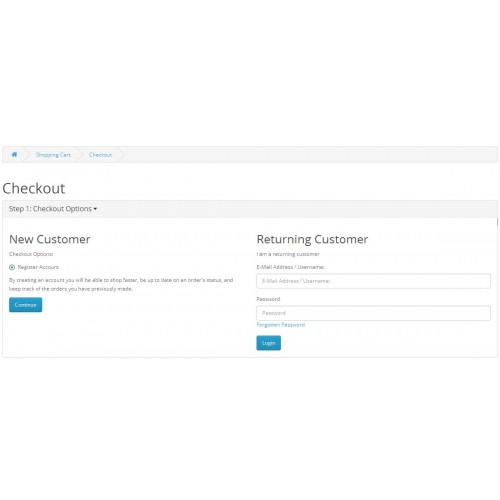The width and height of the screenshot is (500, 500).
Task: Click the large Checkout page heading
Action: [x=34, y=188]
